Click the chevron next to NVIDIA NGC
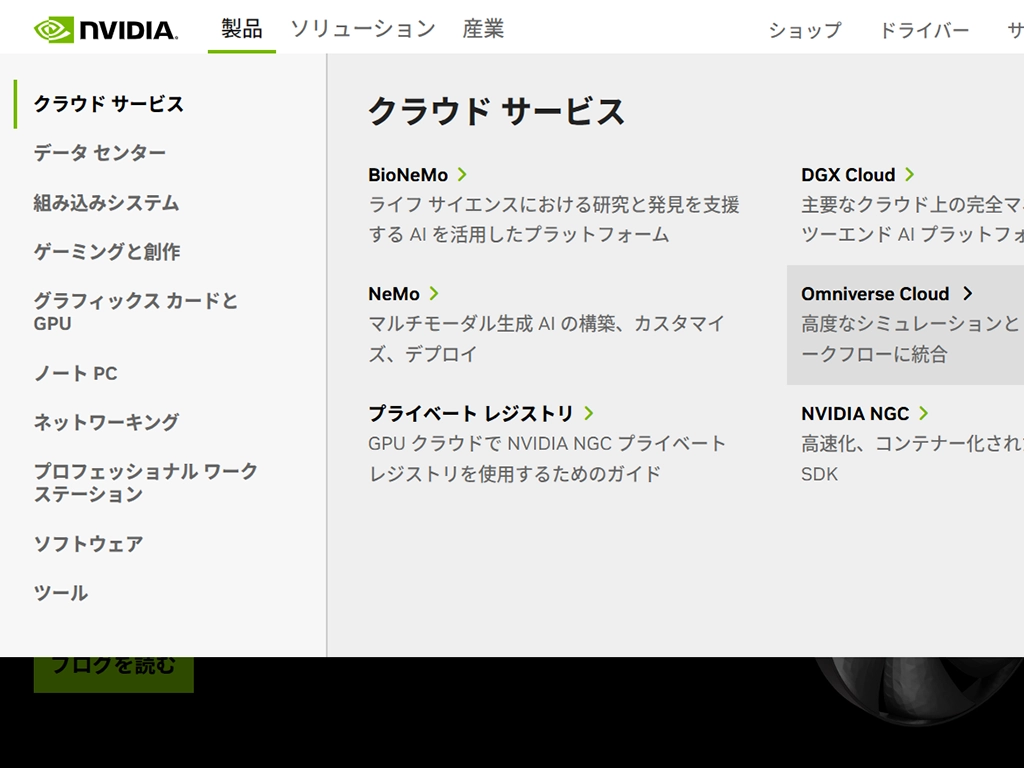1024x768 pixels. [x=923, y=413]
